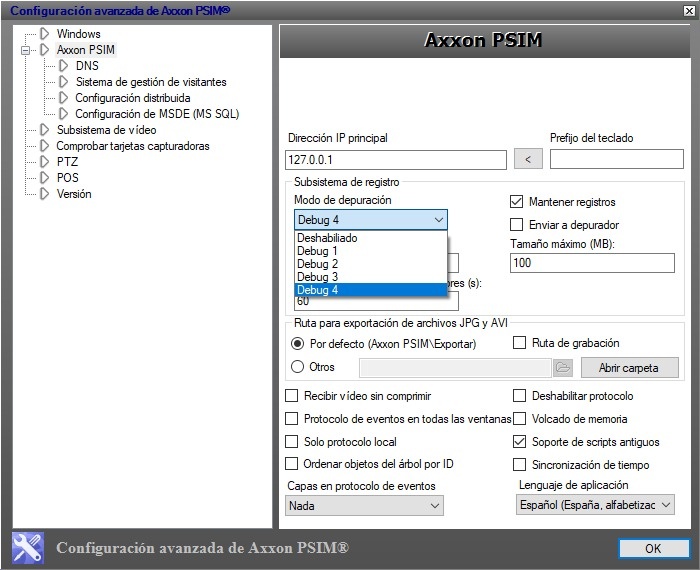700x570 pixels.
Task: Open Subsistema de vídeo in the tree
Action: pos(106,130)
